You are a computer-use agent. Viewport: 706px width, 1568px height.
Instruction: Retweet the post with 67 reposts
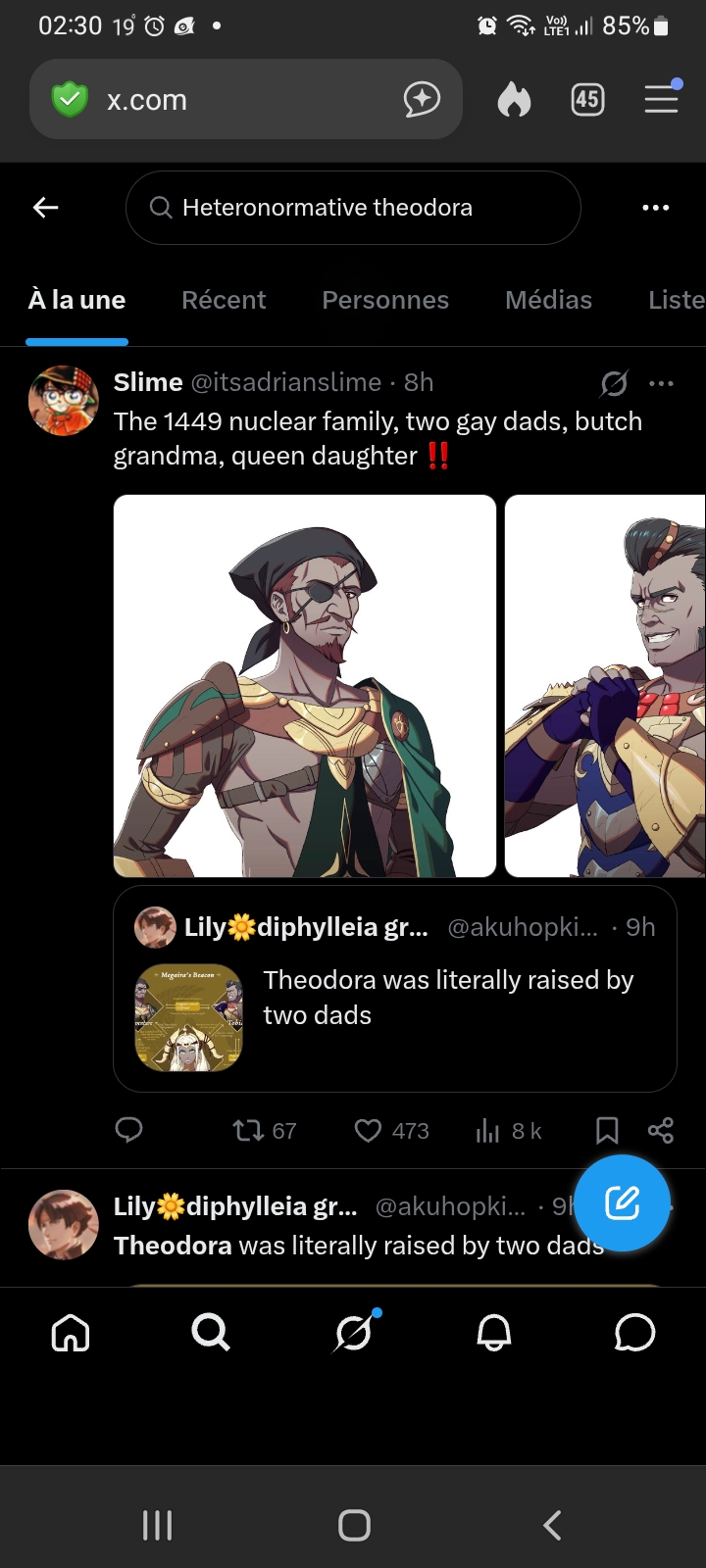click(264, 1131)
